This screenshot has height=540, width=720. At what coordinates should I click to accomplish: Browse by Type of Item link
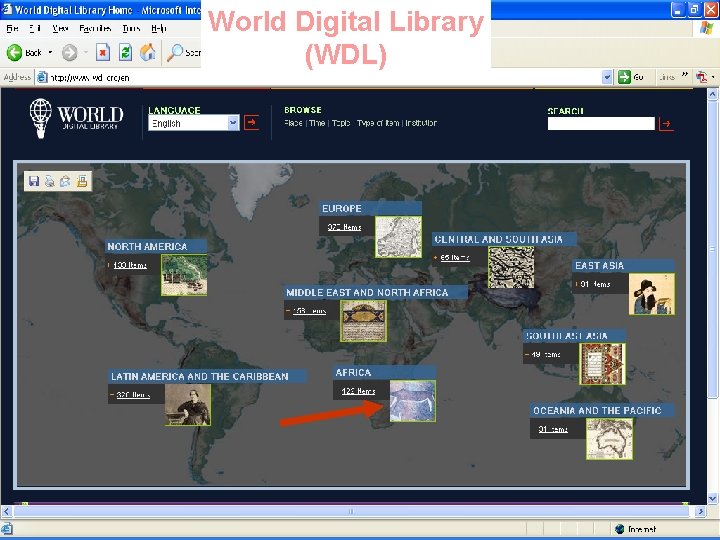(x=378, y=123)
